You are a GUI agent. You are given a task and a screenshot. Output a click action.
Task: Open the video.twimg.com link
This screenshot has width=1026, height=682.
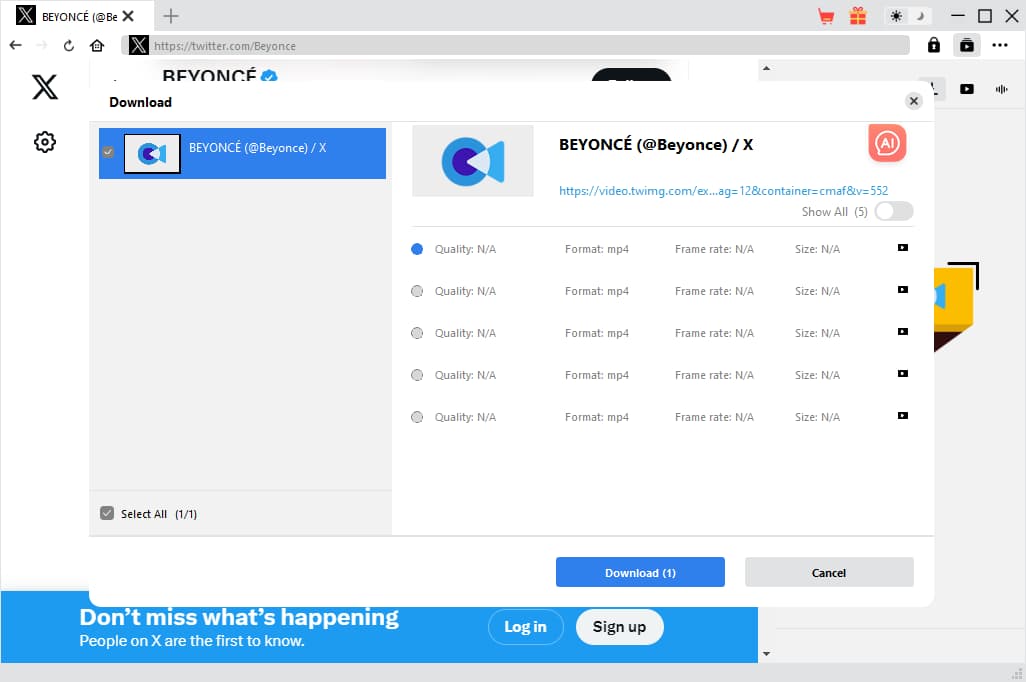click(x=723, y=190)
